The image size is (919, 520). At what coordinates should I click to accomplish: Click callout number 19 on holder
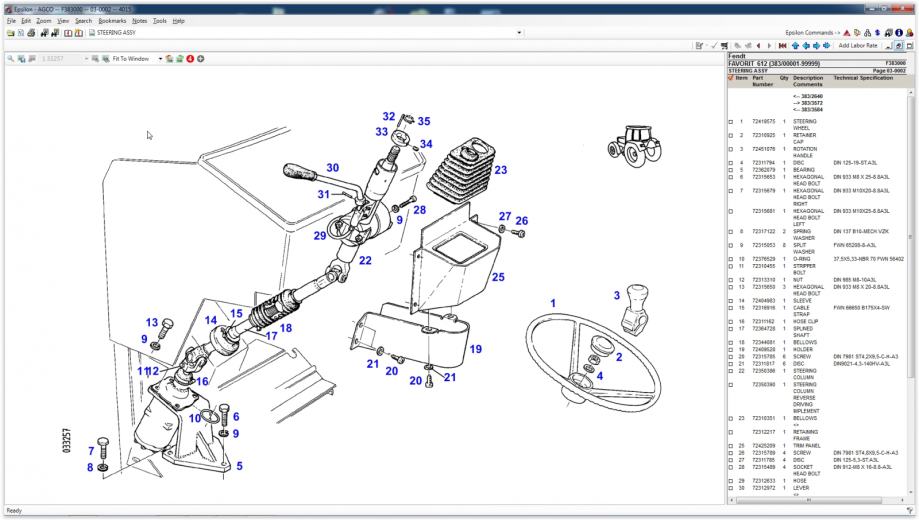[x=475, y=349]
